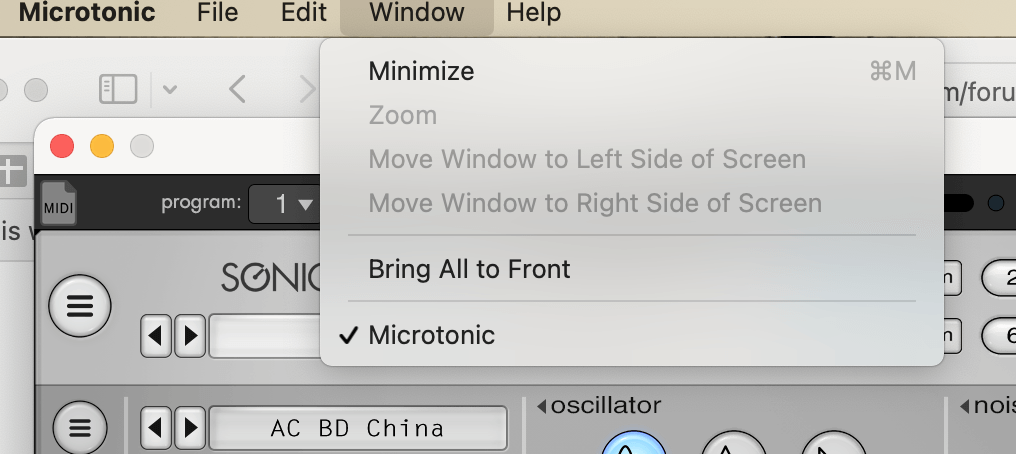
Task: Expand the chevron next to the sidebar icon
Action: (170, 89)
